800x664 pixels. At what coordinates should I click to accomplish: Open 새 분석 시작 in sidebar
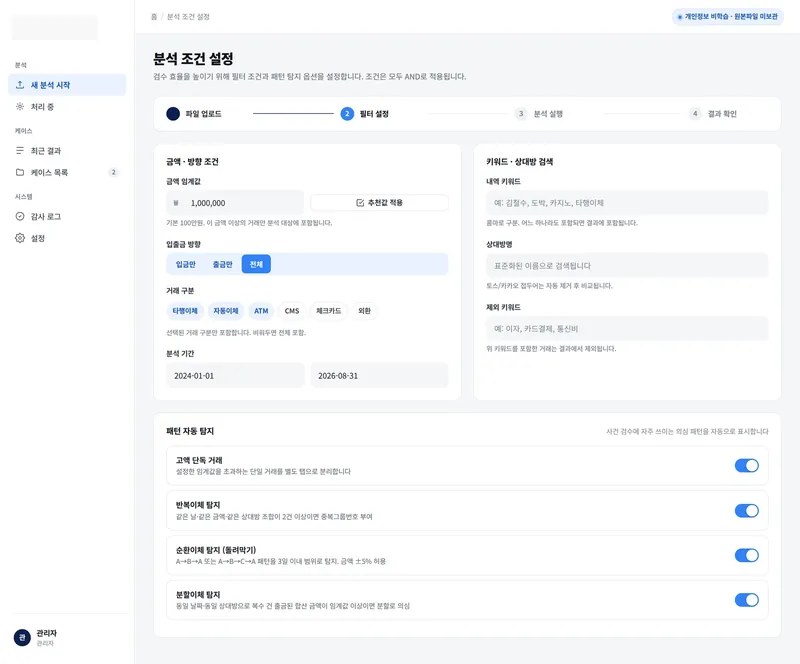pyautogui.click(x=67, y=85)
